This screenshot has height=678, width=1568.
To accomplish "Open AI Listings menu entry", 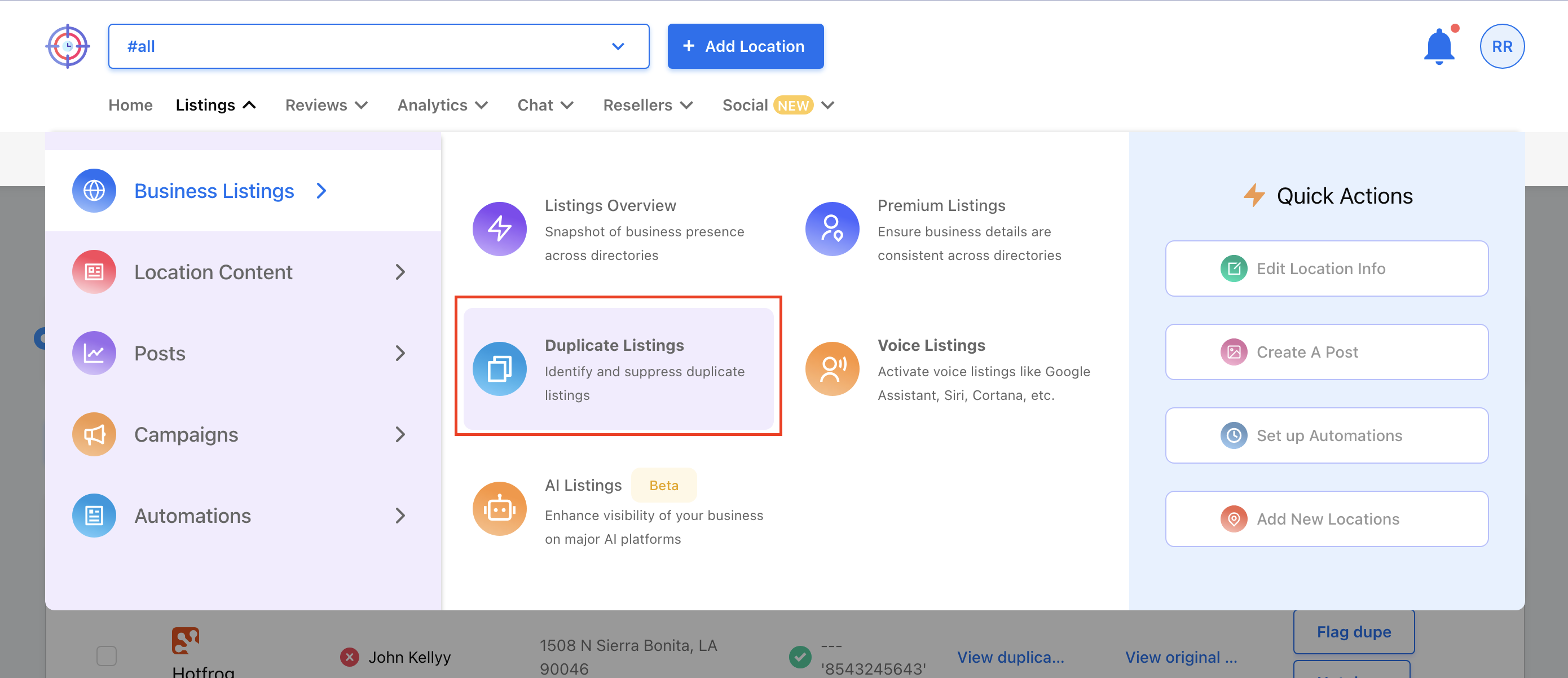I will click(618, 509).
